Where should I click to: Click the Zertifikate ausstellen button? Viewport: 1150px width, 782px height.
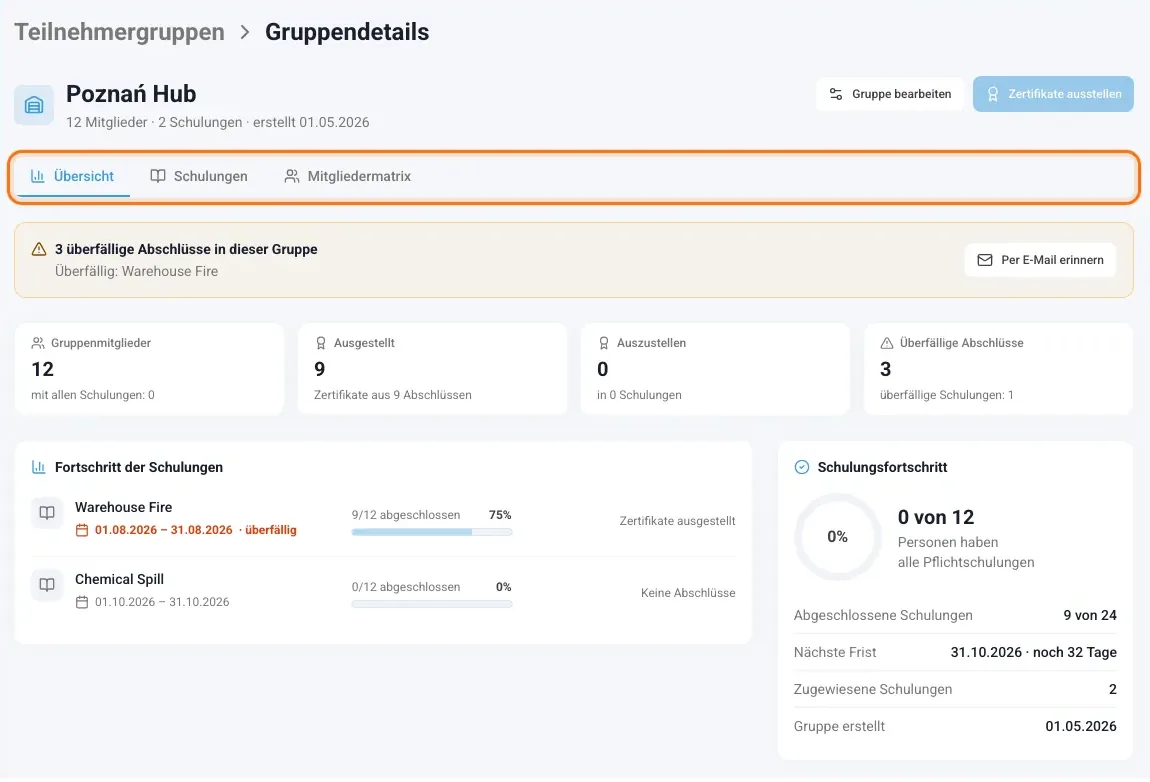click(1053, 94)
